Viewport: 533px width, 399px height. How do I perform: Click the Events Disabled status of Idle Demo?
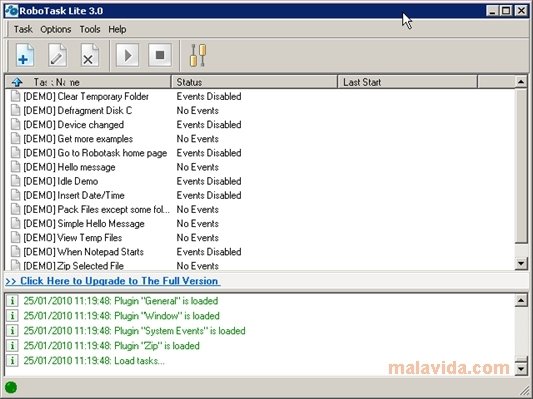(209, 181)
